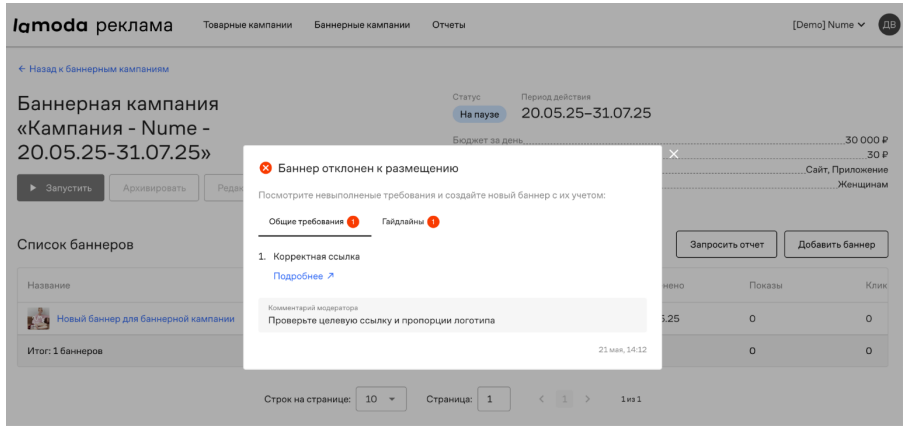Viewport: 910px width, 436px height.
Task: Click the Показы column header
Action: (x=765, y=286)
